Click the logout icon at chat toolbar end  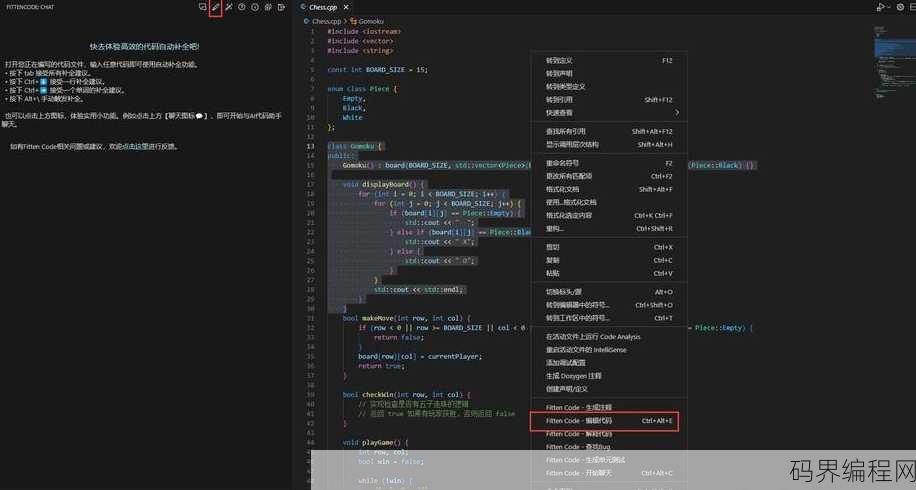tap(282, 7)
